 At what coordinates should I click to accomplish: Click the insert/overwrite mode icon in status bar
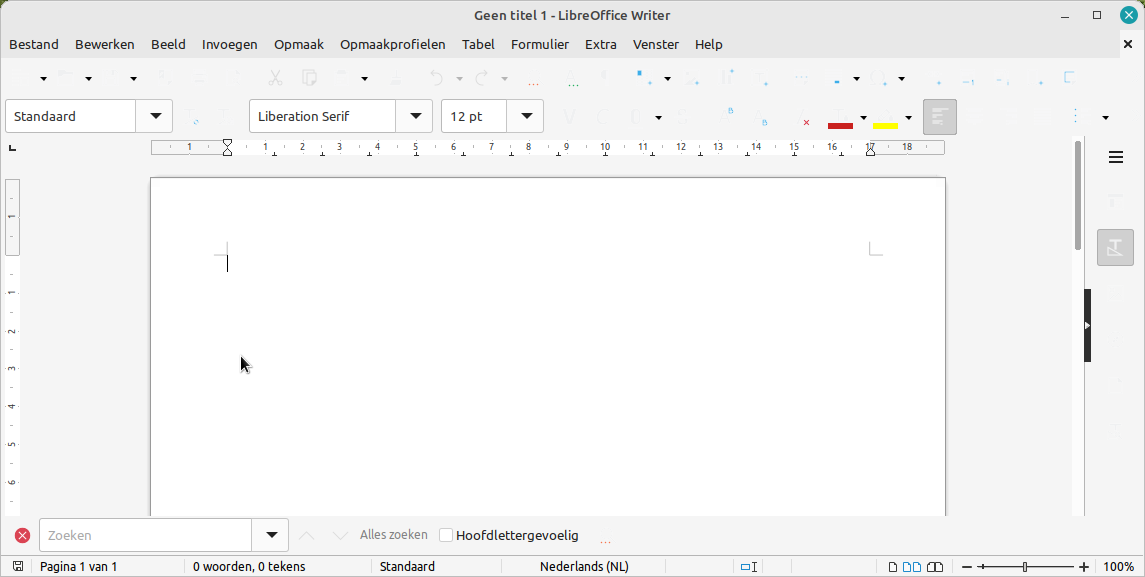coord(749,566)
